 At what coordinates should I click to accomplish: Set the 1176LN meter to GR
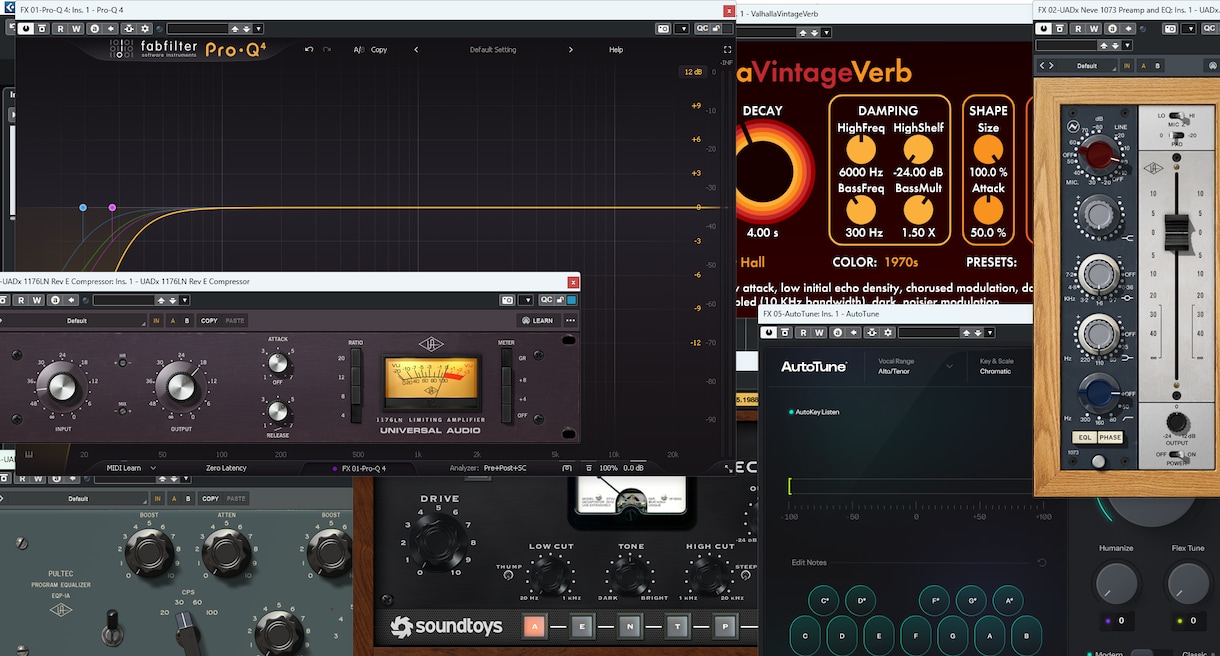pos(506,358)
